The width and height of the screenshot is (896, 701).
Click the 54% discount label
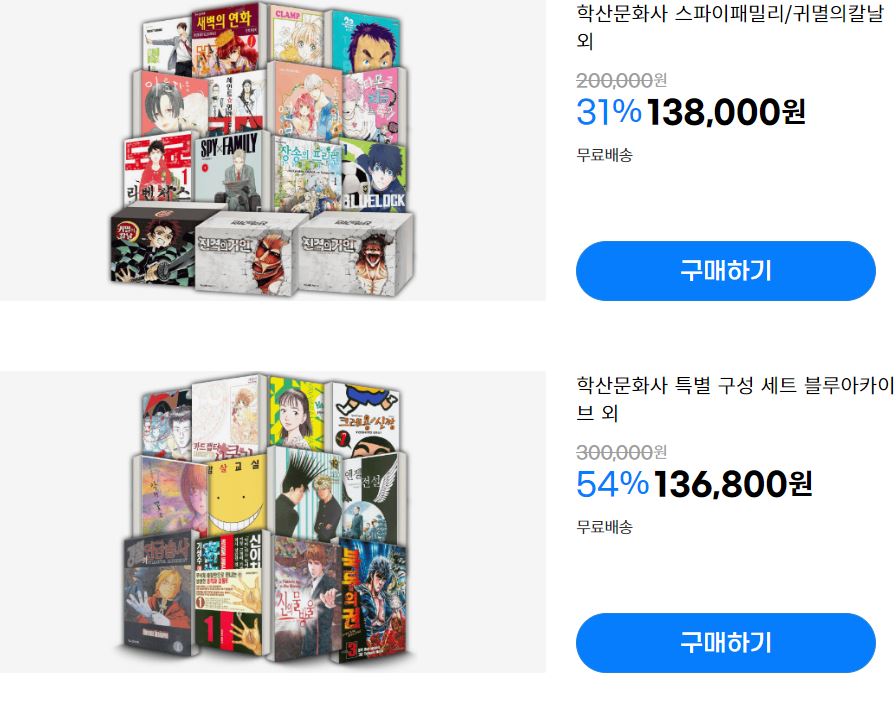612,484
